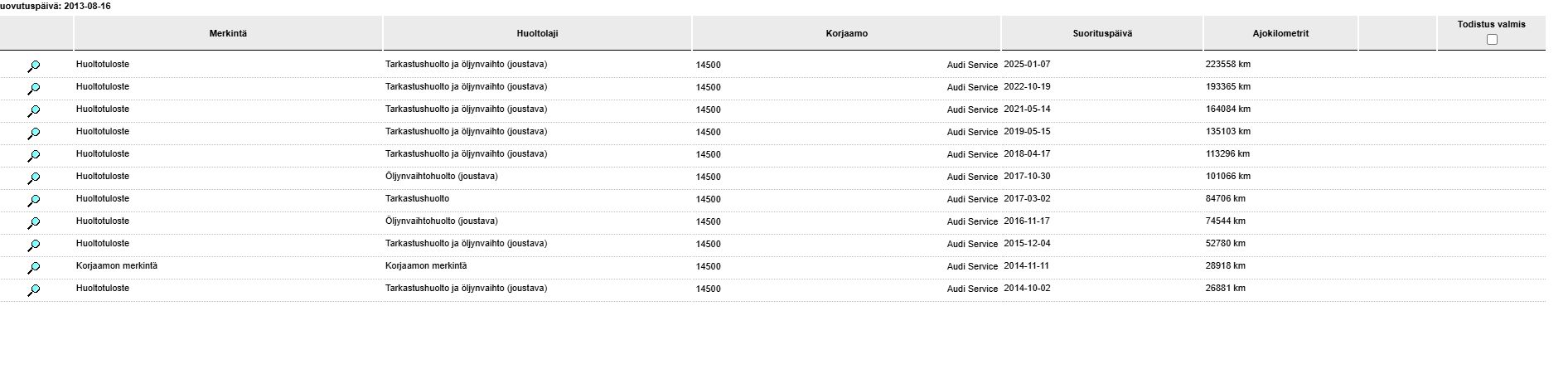Open magnifier for the 2014-10-02 service entry
The height and width of the screenshot is (379, 1568).
(34, 290)
